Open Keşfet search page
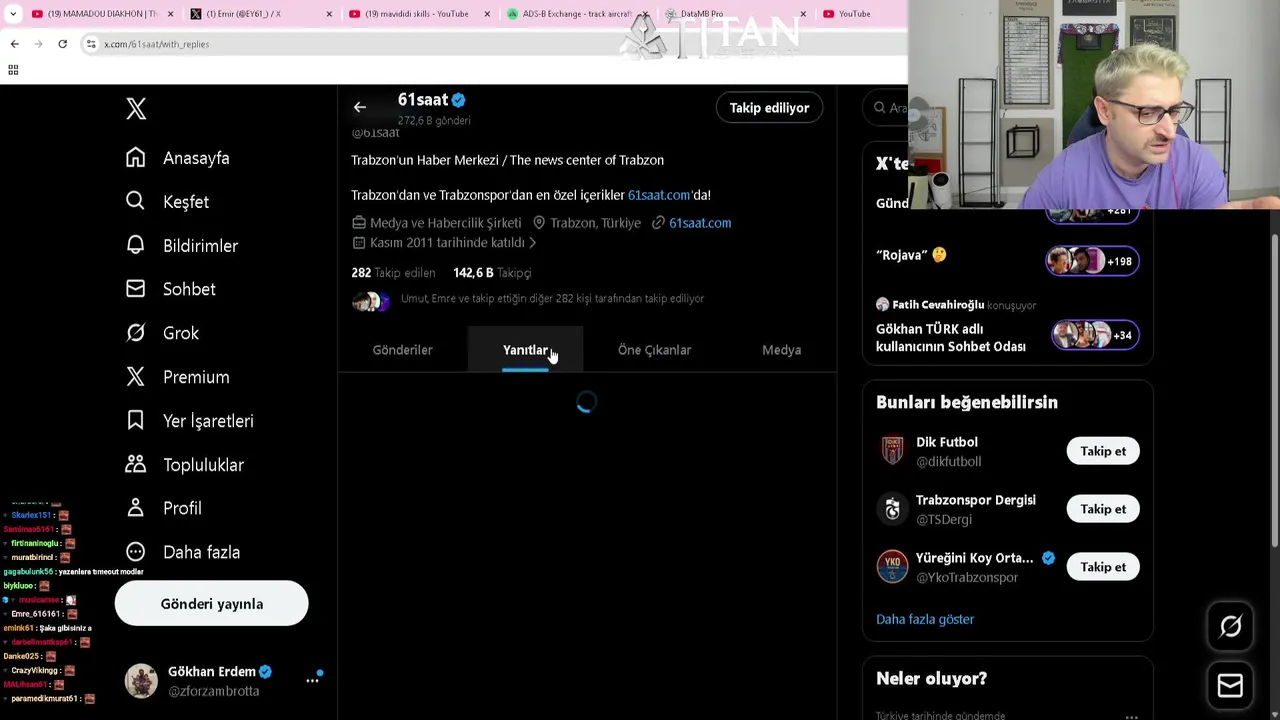The width and height of the screenshot is (1280, 720). point(168,202)
